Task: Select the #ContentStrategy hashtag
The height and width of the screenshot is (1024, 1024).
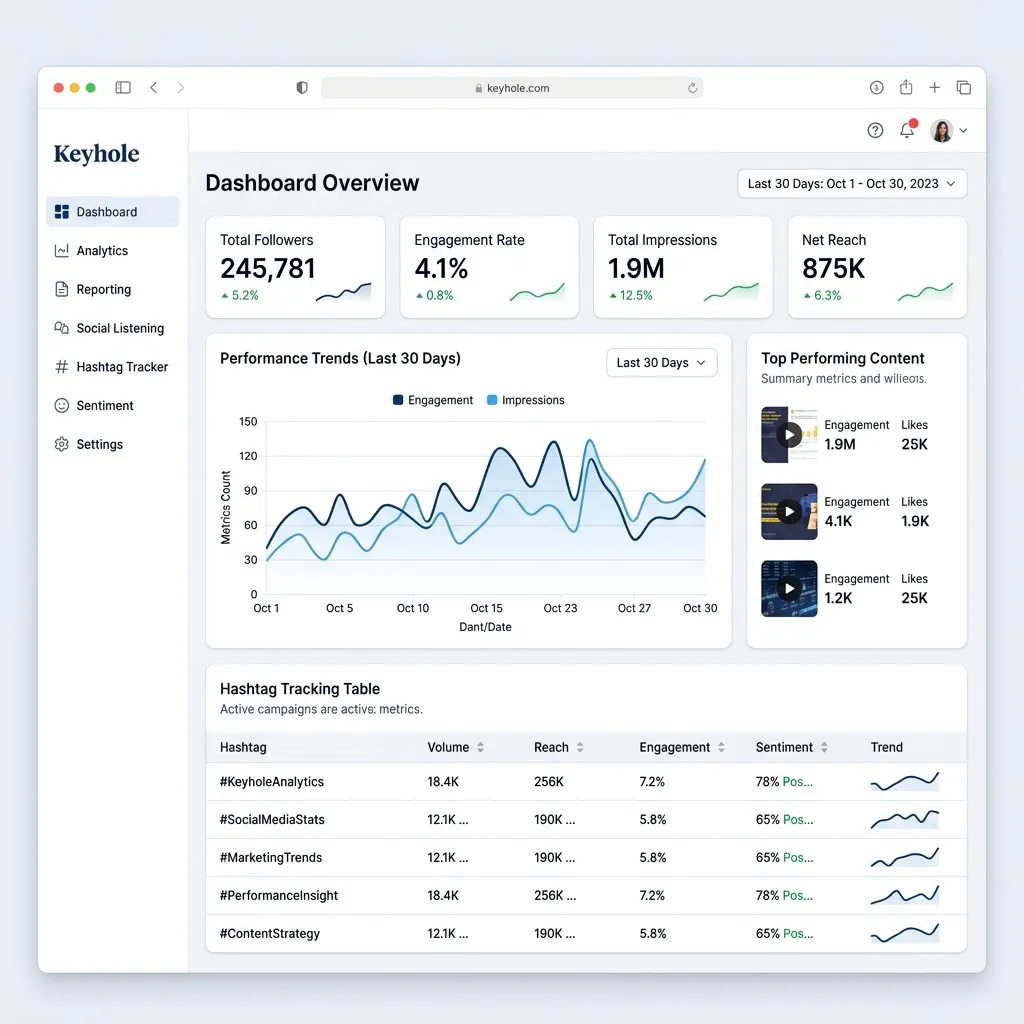Action: click(x=270, y=933)
